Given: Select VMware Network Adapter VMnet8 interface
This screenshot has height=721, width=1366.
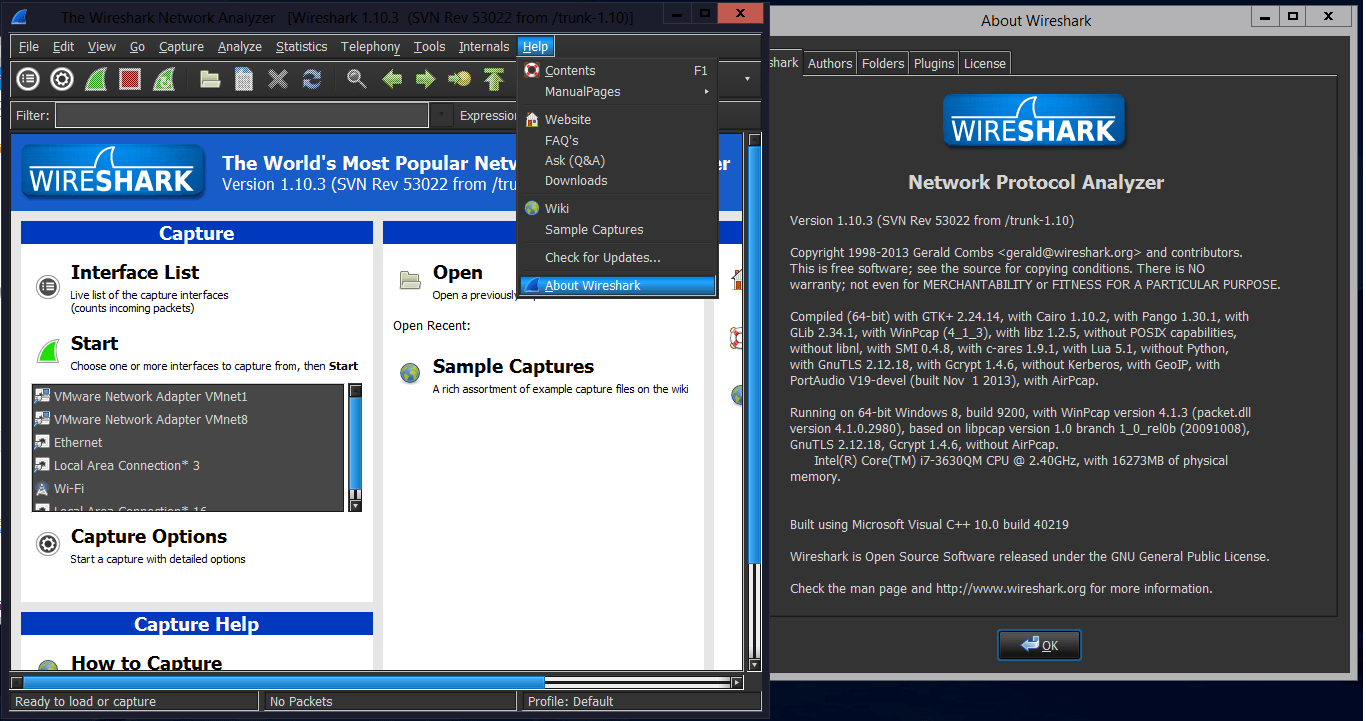Looking at the screenshot, I should point(190,420).
